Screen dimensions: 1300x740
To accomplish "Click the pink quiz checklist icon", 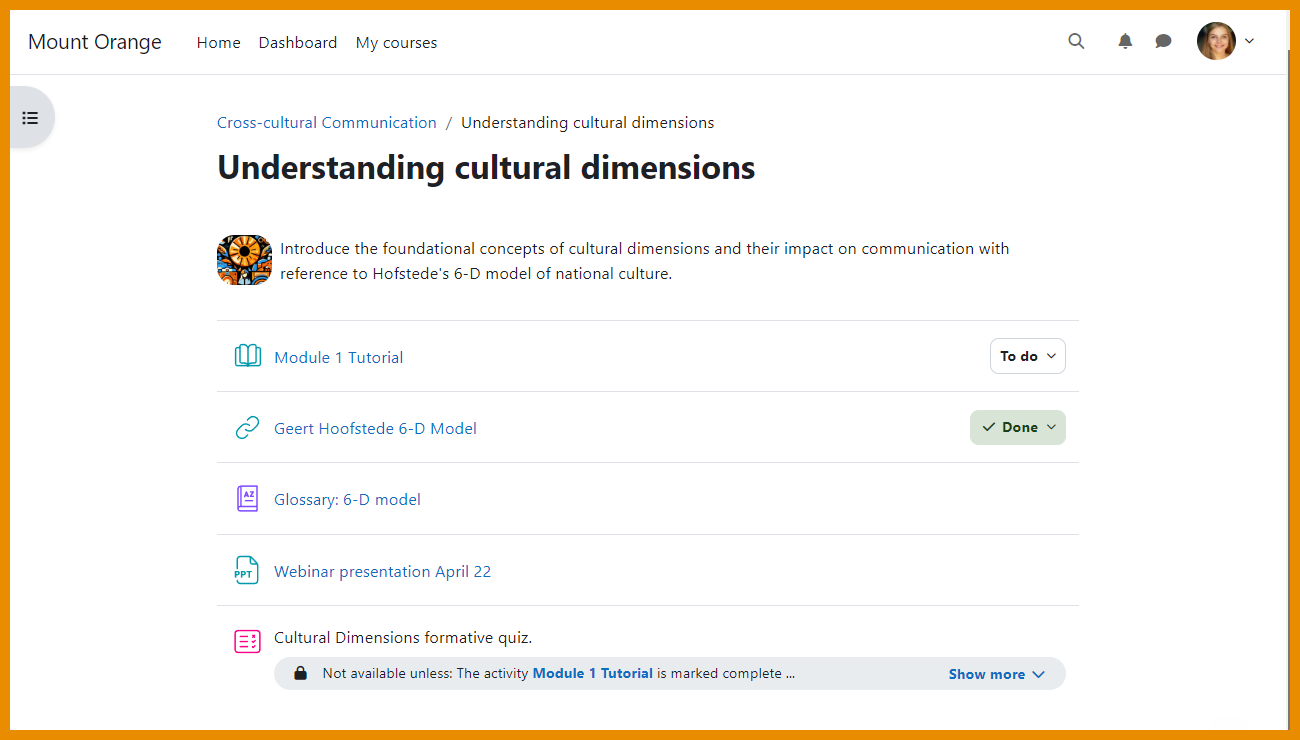I will (x=247, y=641).
